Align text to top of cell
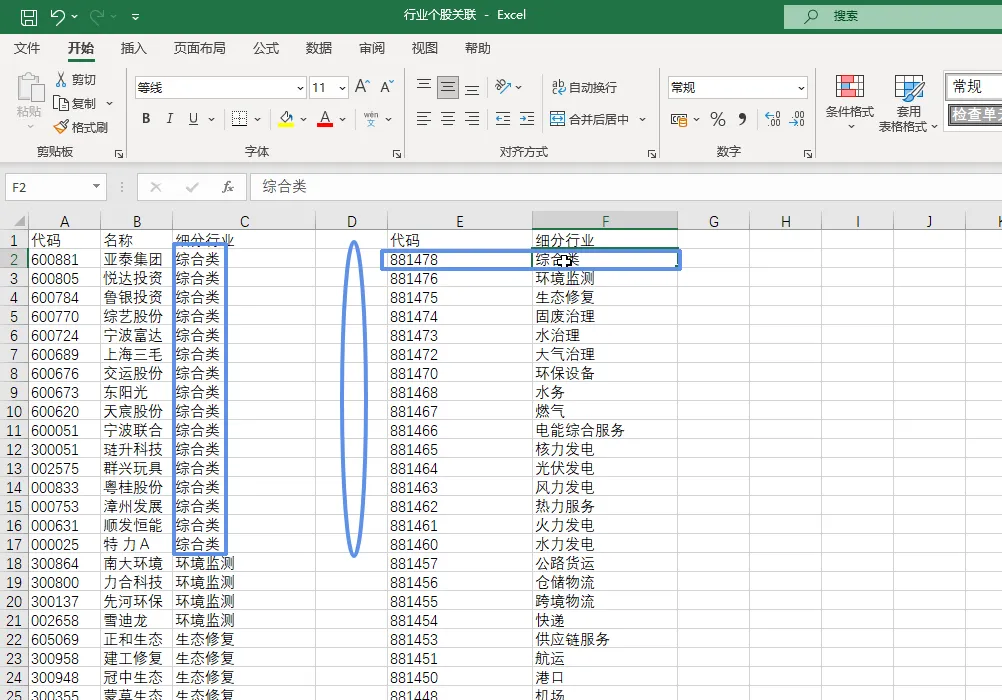The height and width of the screenshot is (700, 1002). pos(424,85)
